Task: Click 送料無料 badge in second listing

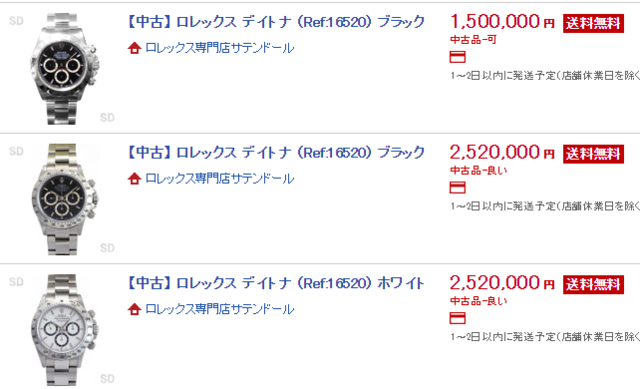Action: point(593,154)
